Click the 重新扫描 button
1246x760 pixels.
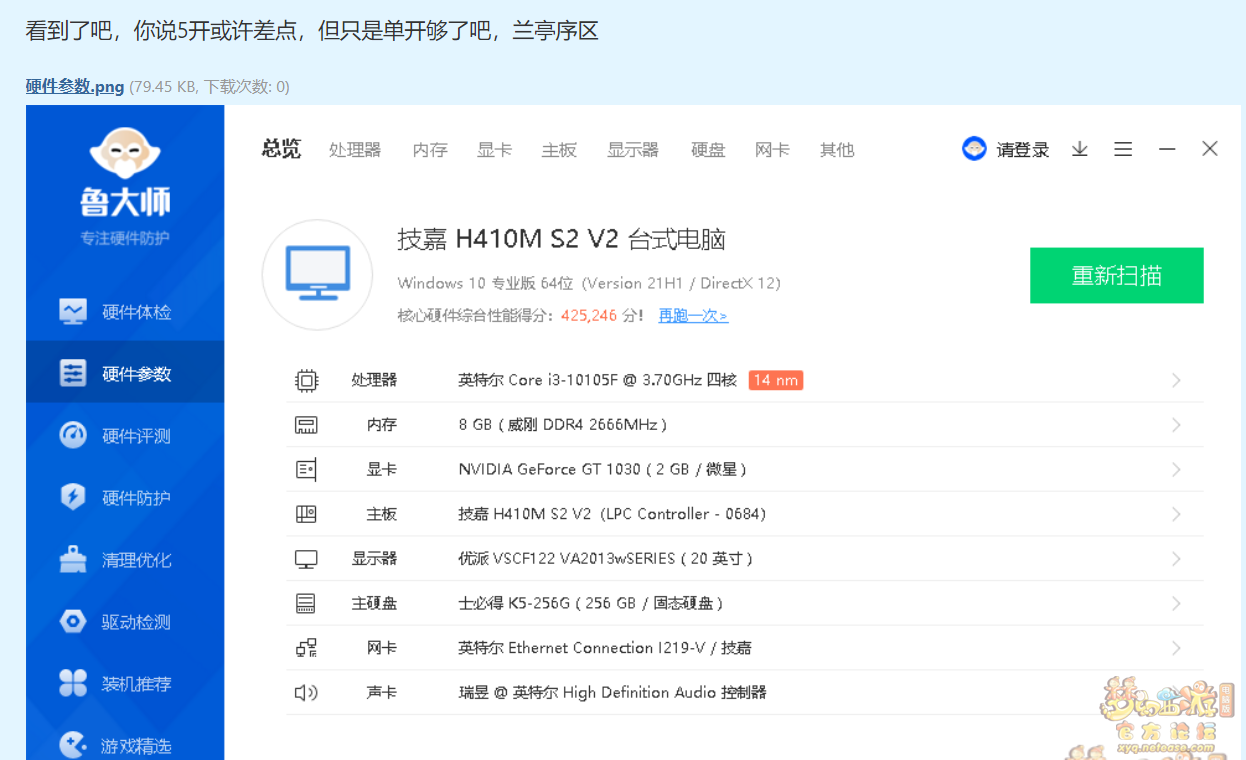(x=1117, y=275)
